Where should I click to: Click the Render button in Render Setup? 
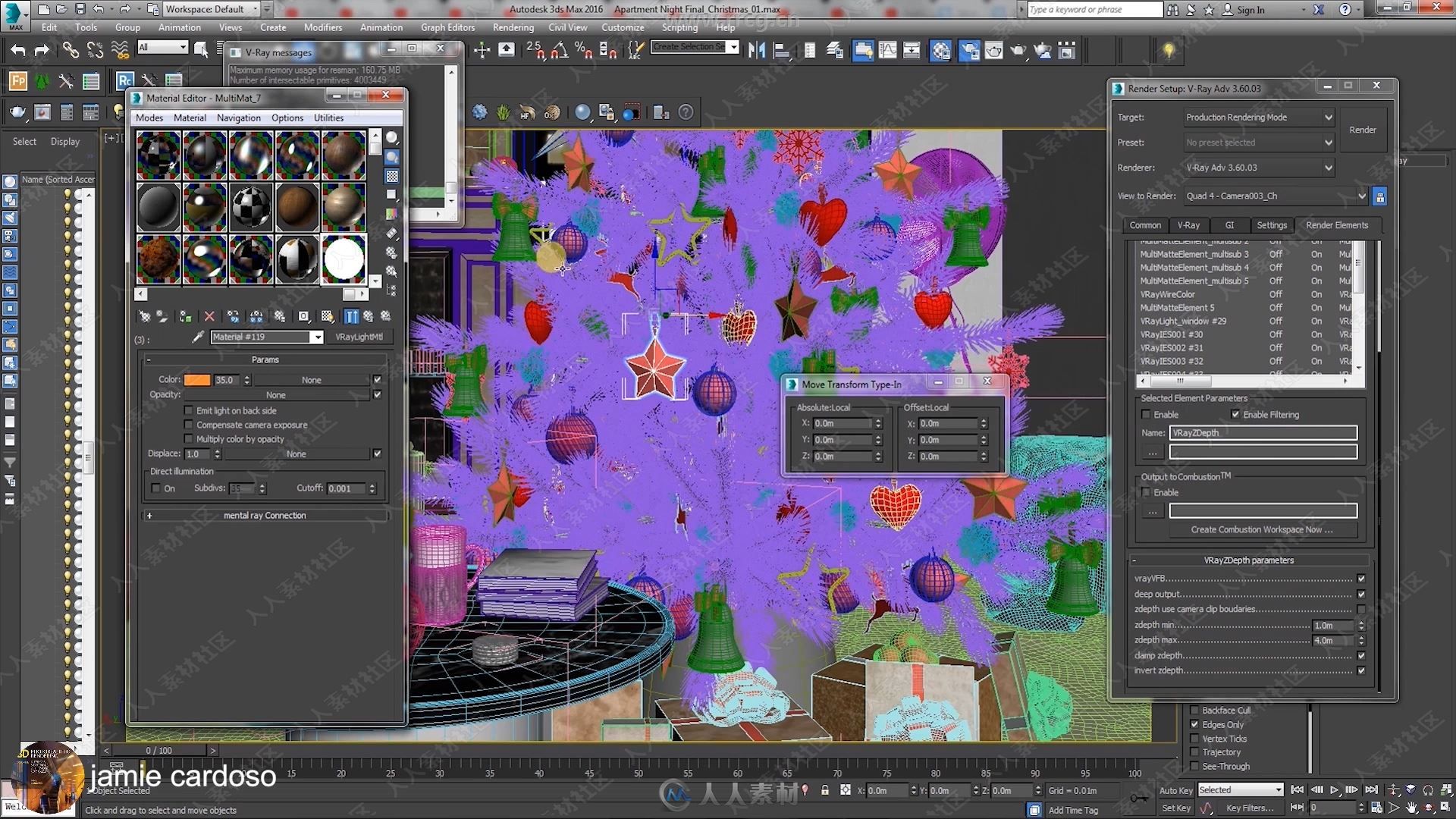[1363, 130]
